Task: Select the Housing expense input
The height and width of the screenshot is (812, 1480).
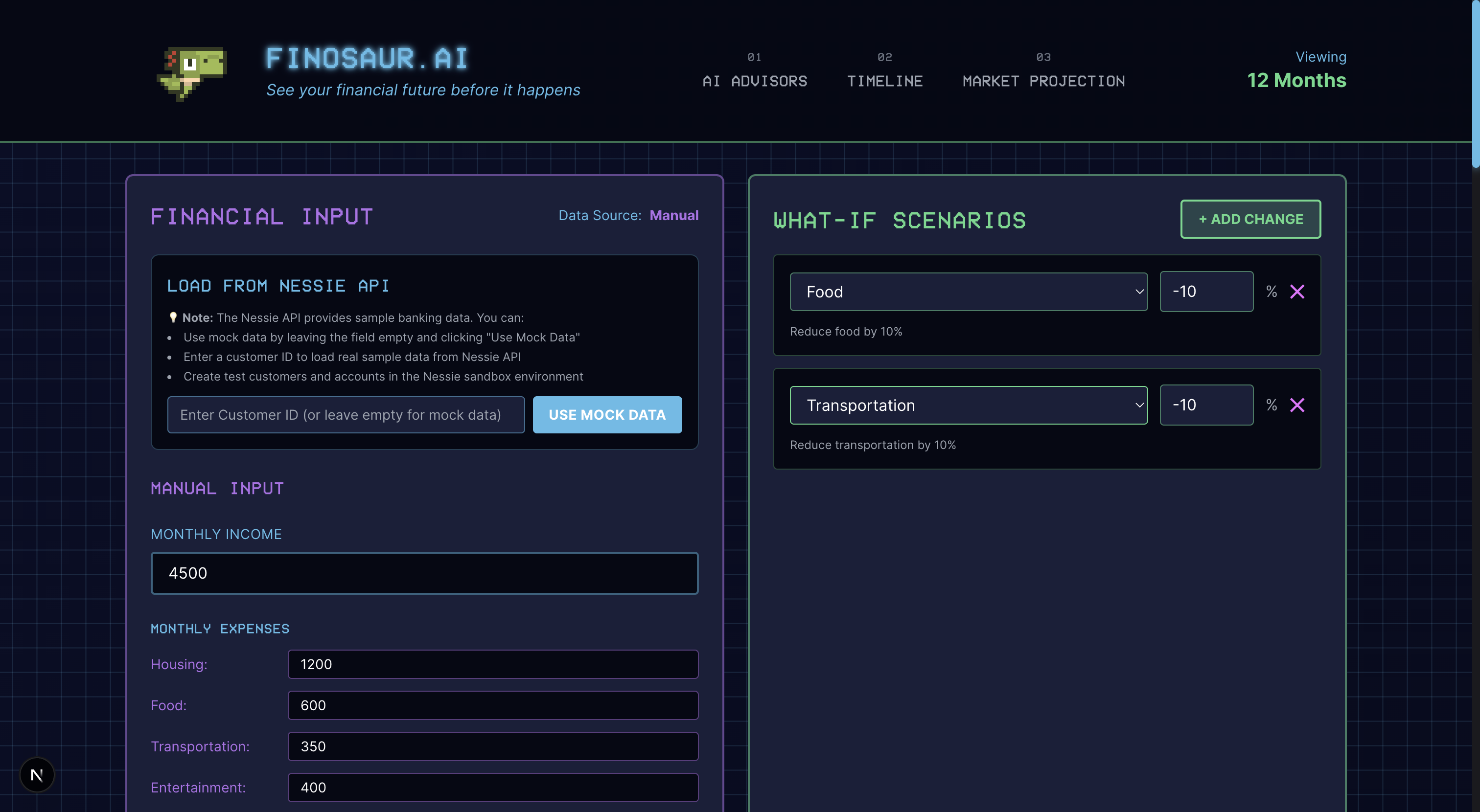Action: [492, 664]
